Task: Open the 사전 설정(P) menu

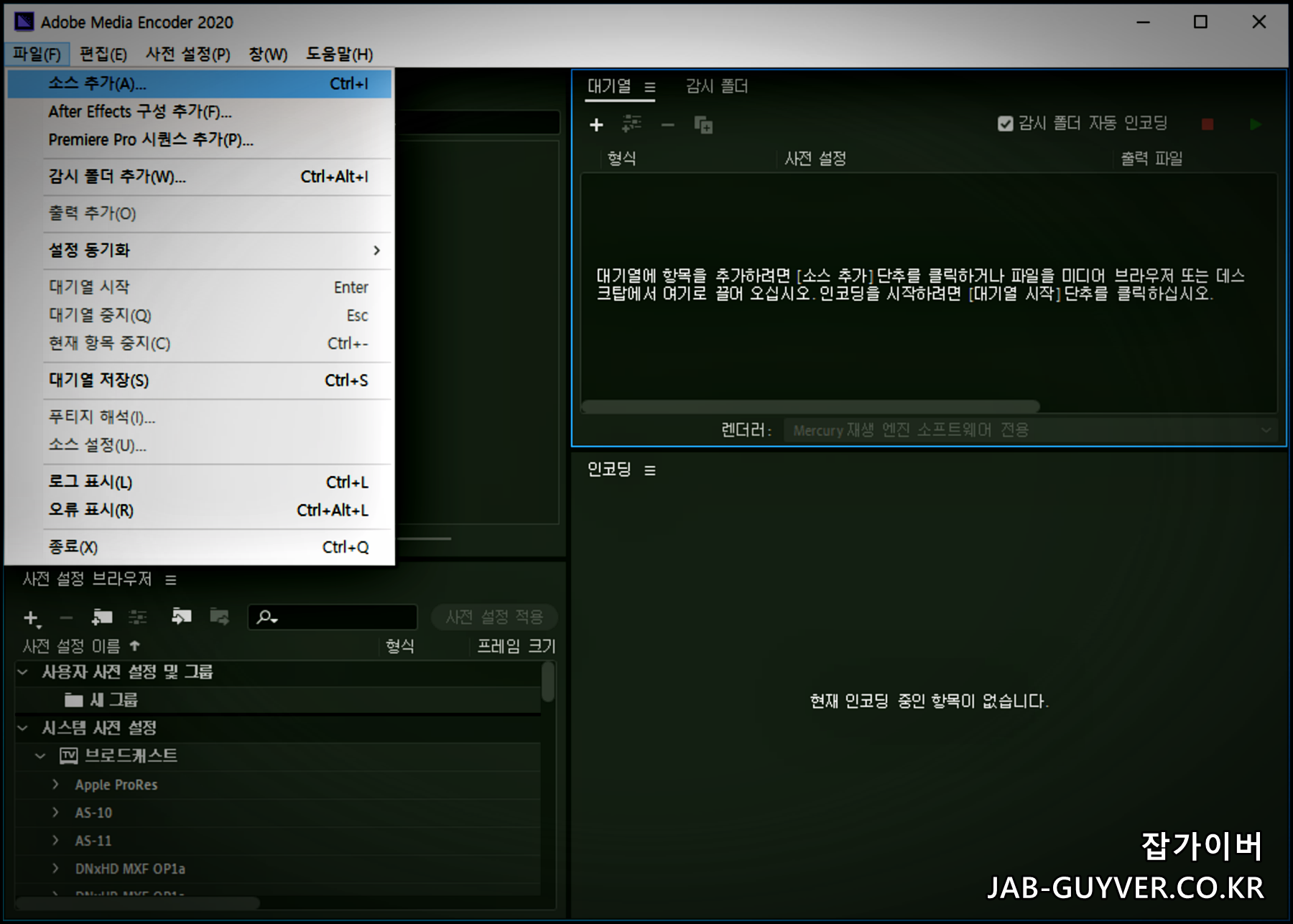Action: tap(188, 54)
